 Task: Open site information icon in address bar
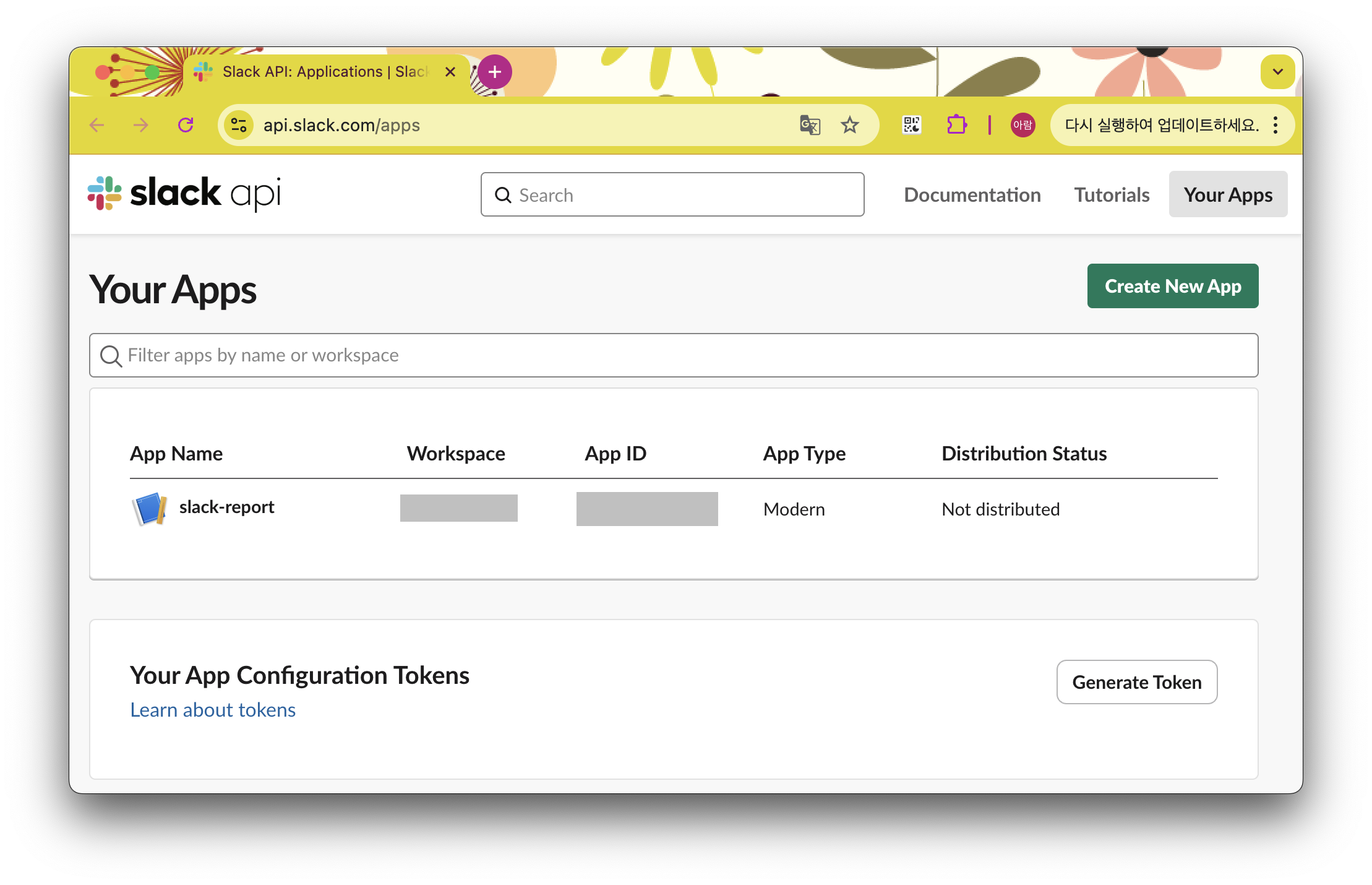click(239, 125)
